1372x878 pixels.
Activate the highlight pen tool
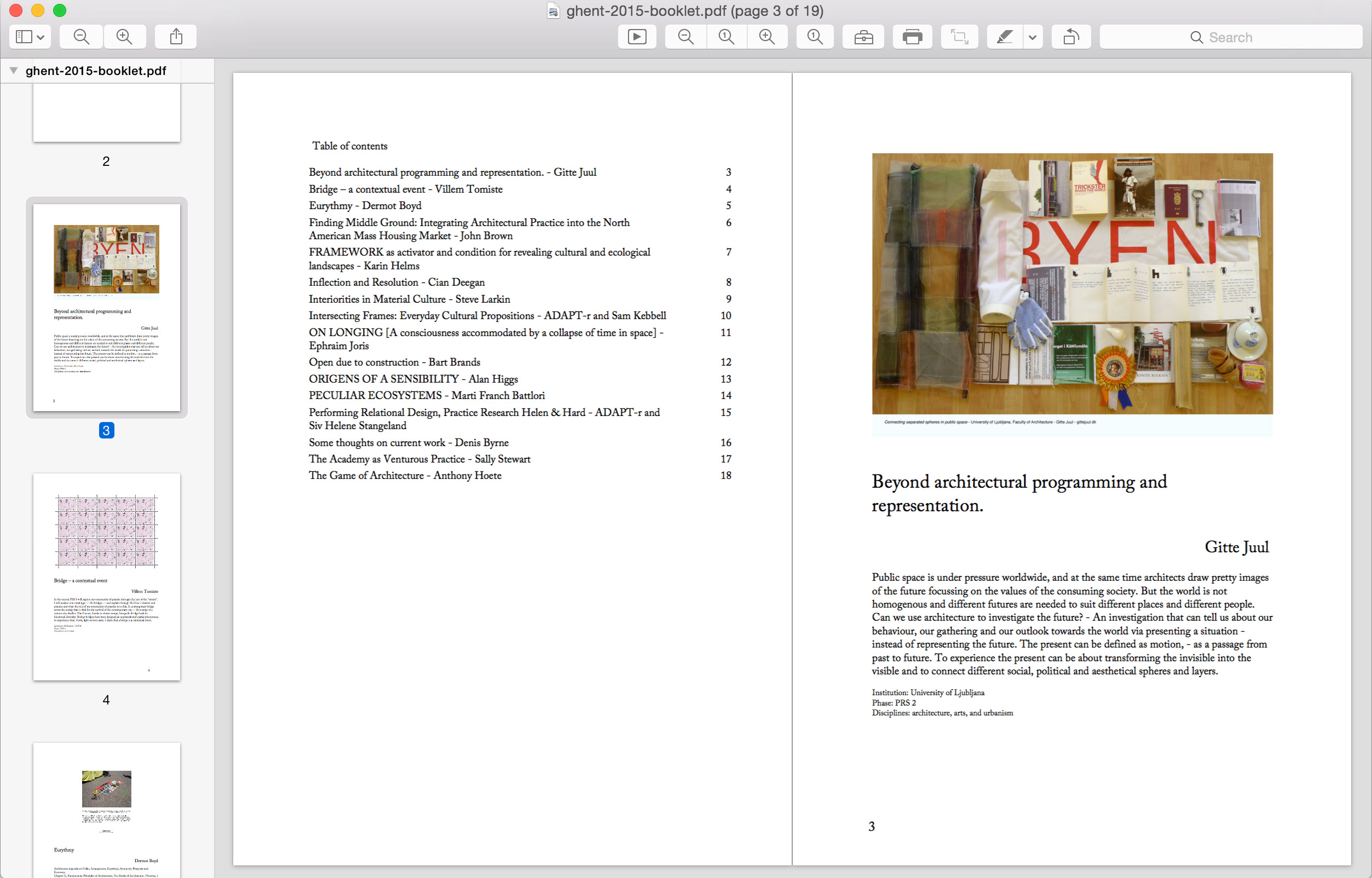[1005, 37]
